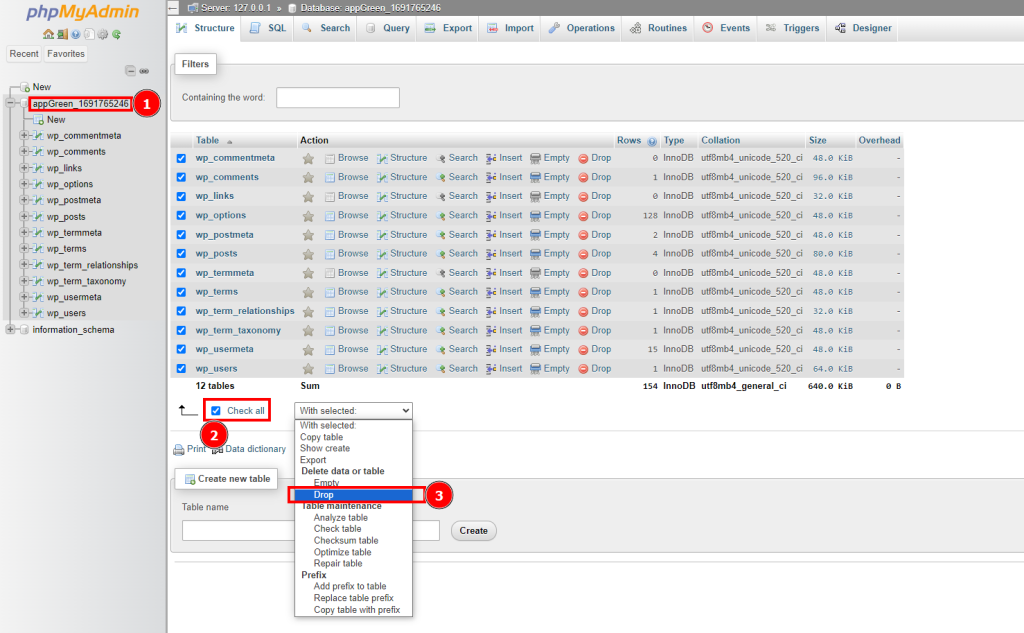Viewport: 1024px width, 633px height.
Task: Toggle the wp_terms table checkbox
Action: (x=181, y=292)
